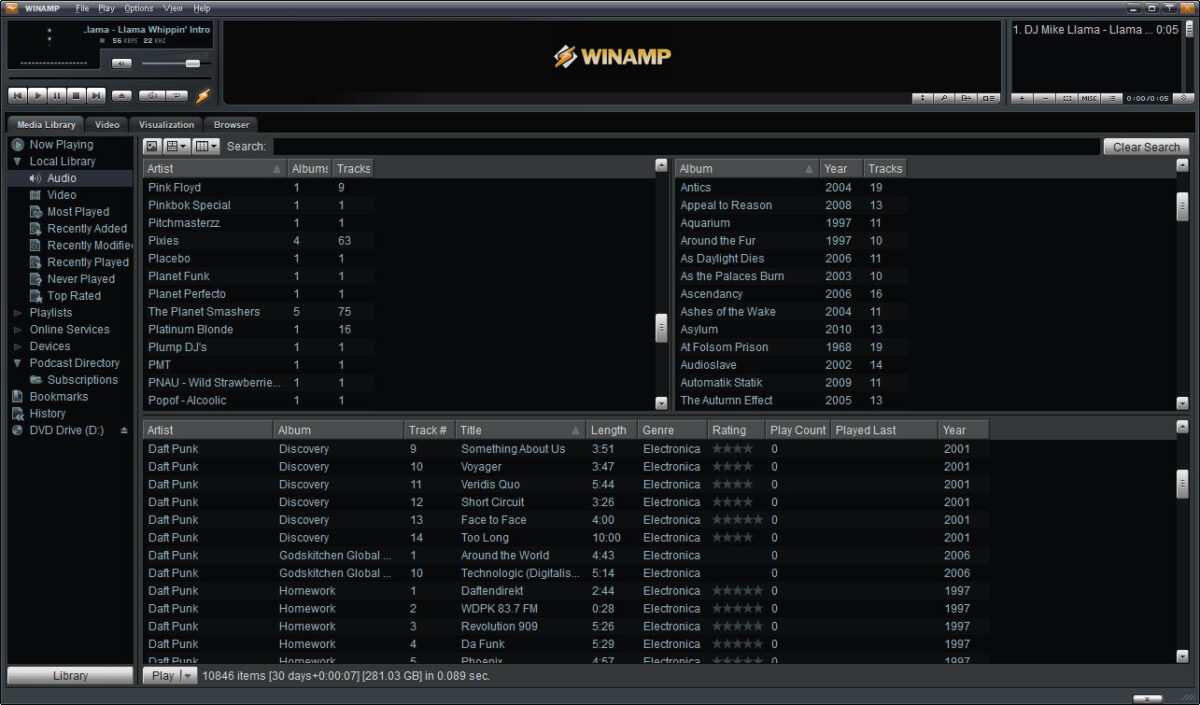Open the View menu
This screenshot has width=1200, height=705.
click(x=173, y=8)
